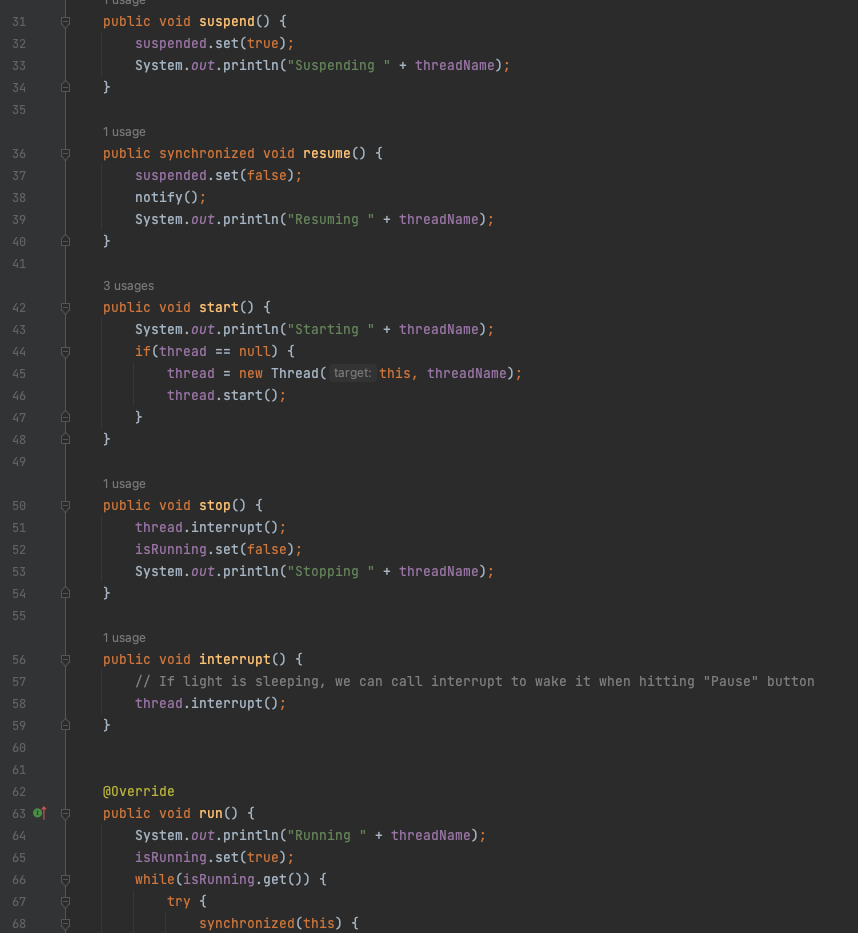This screenshot has width=858, height=933.
Task: Click the 'notify();' call
Action: [x=170, y=198]
